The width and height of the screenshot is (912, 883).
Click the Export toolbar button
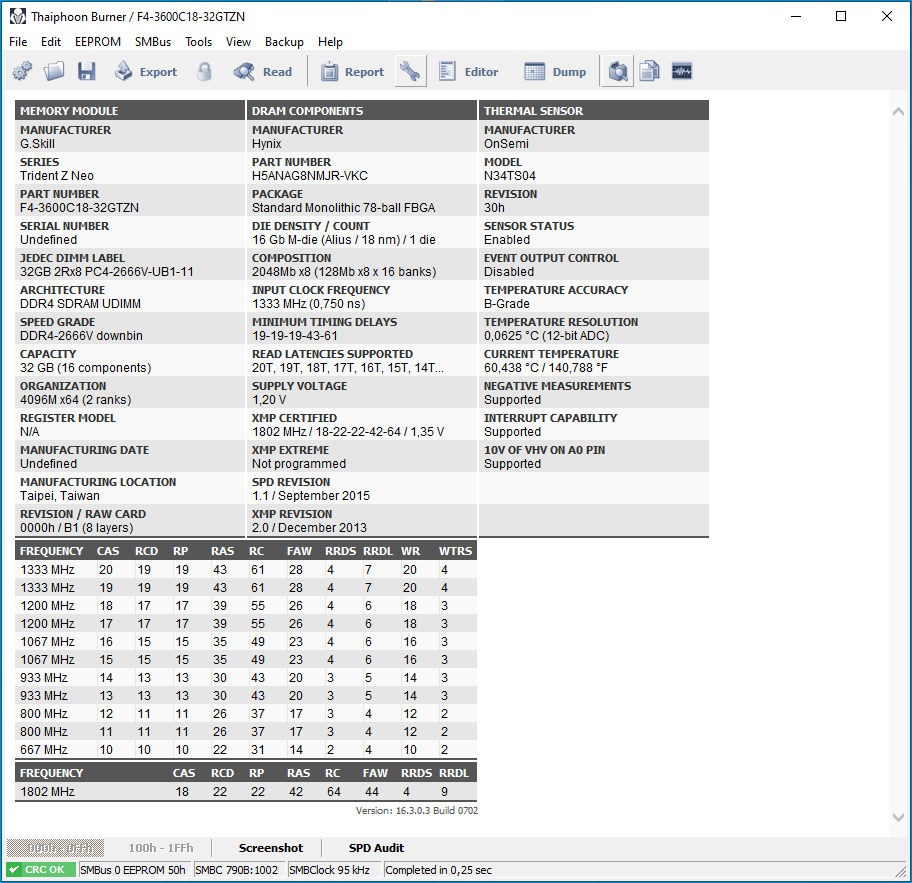pos(145,72)
